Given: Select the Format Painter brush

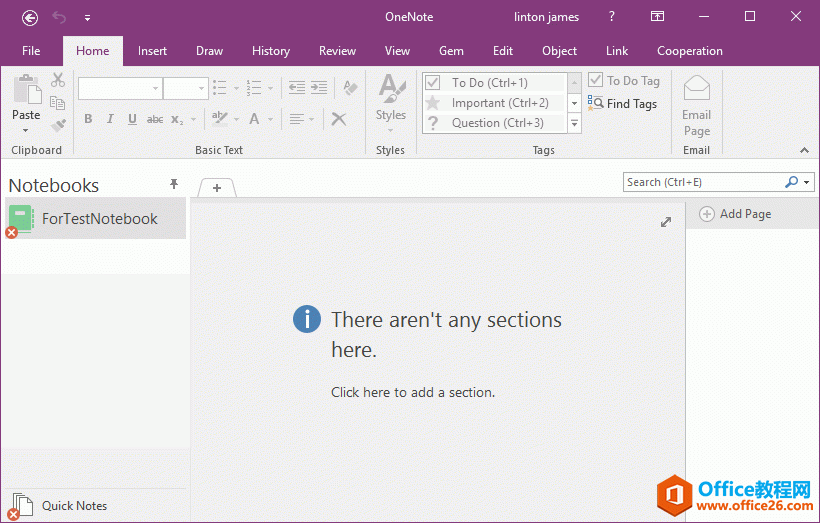Looking at the screenshot, I should point(58,126).
